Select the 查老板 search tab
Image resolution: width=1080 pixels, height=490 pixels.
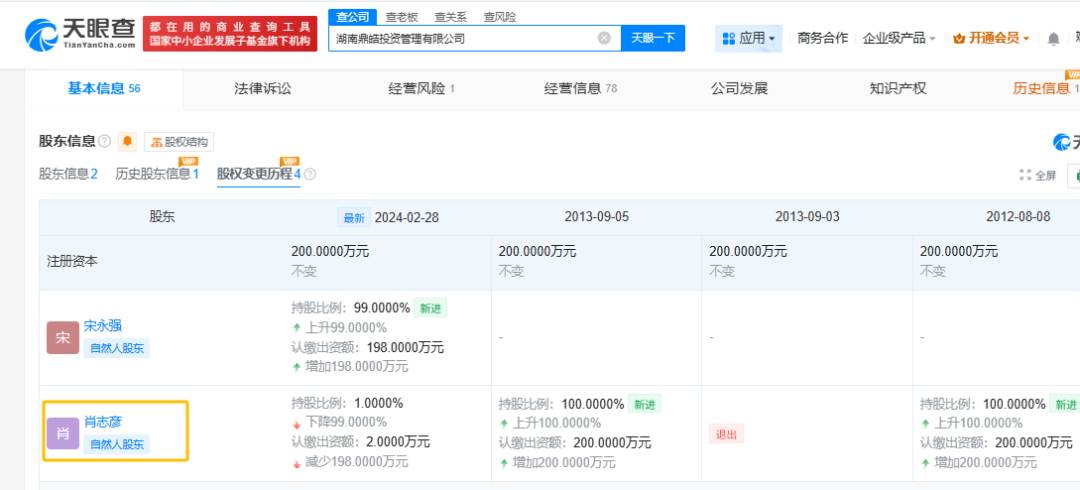point(402,17)
